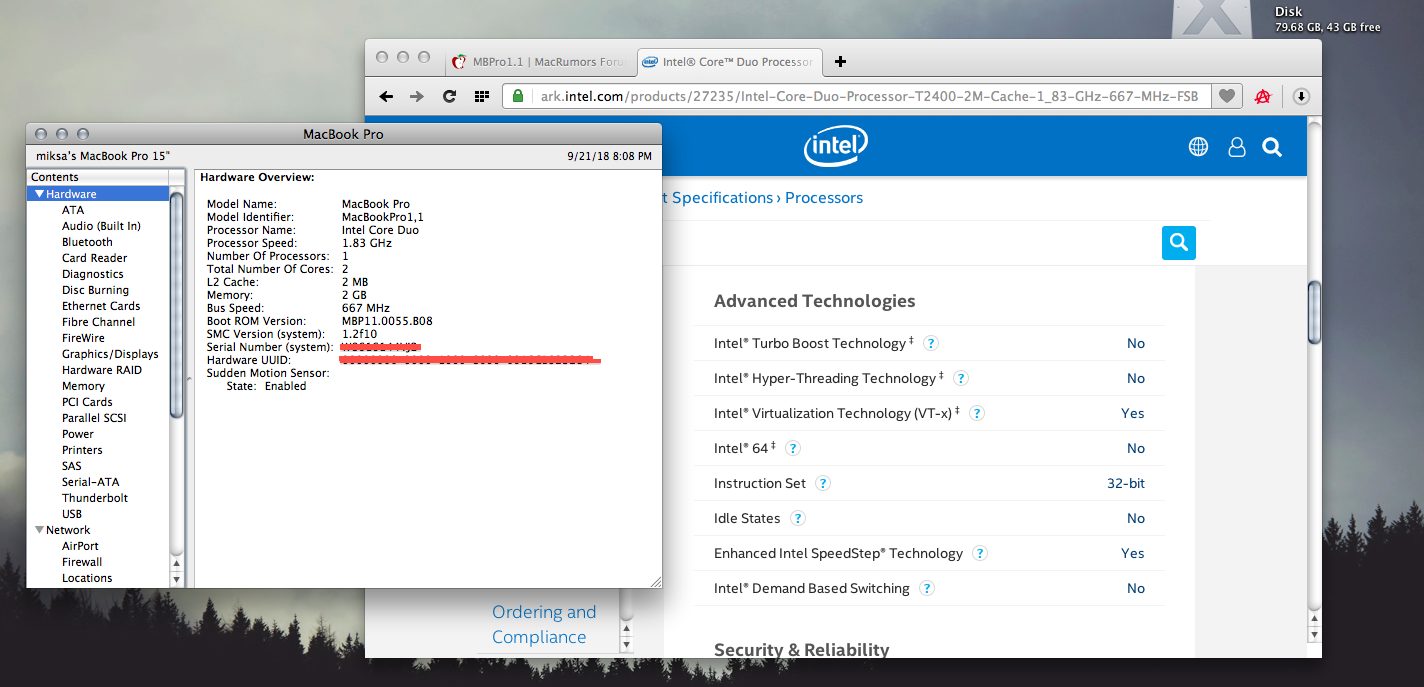This screenshot has height=687, width=1424.
Task: Select Parallel SCSI in sidebar
Action: pyautogui.click(x=94, y=418)
